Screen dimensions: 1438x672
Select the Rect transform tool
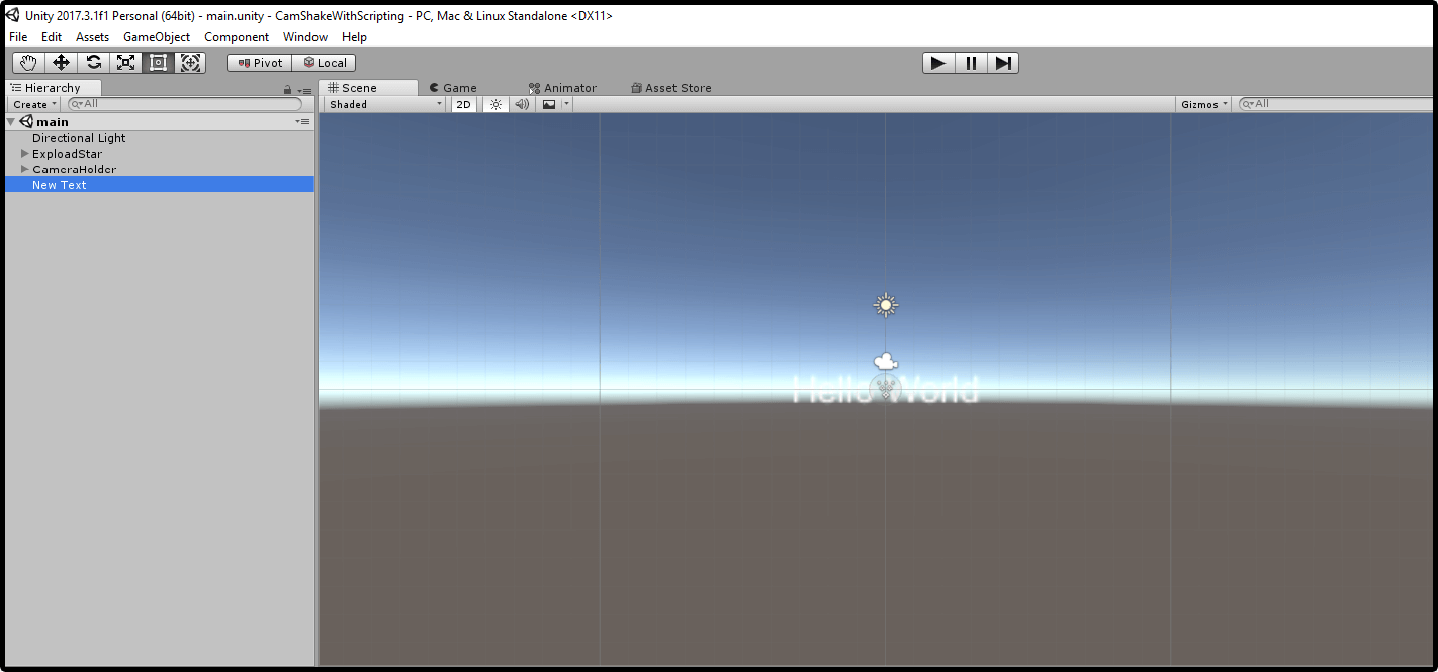pyautogui.click(x=158, y=62)
